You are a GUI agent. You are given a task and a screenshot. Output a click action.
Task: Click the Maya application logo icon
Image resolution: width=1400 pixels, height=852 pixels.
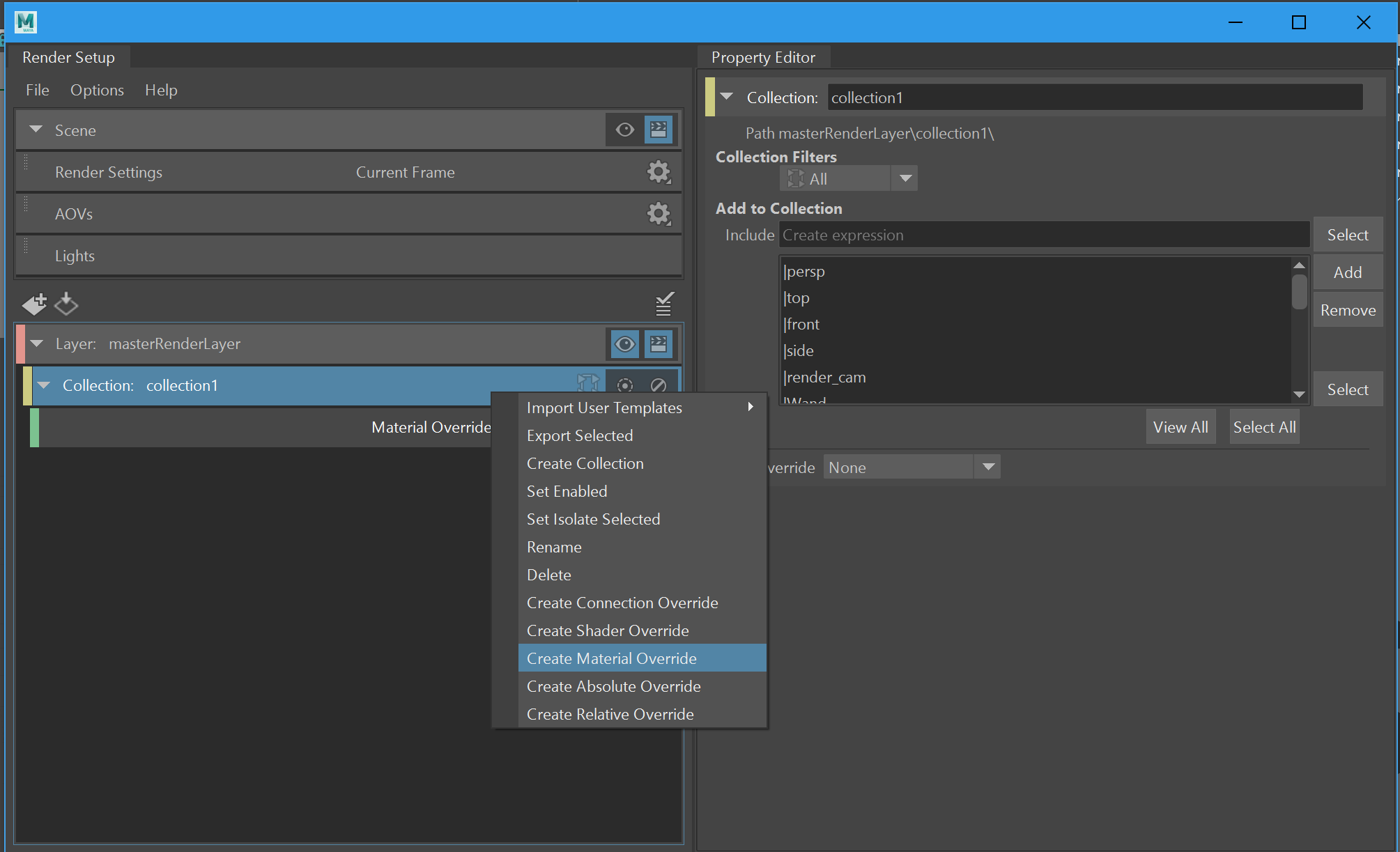(x=26, y=22)
